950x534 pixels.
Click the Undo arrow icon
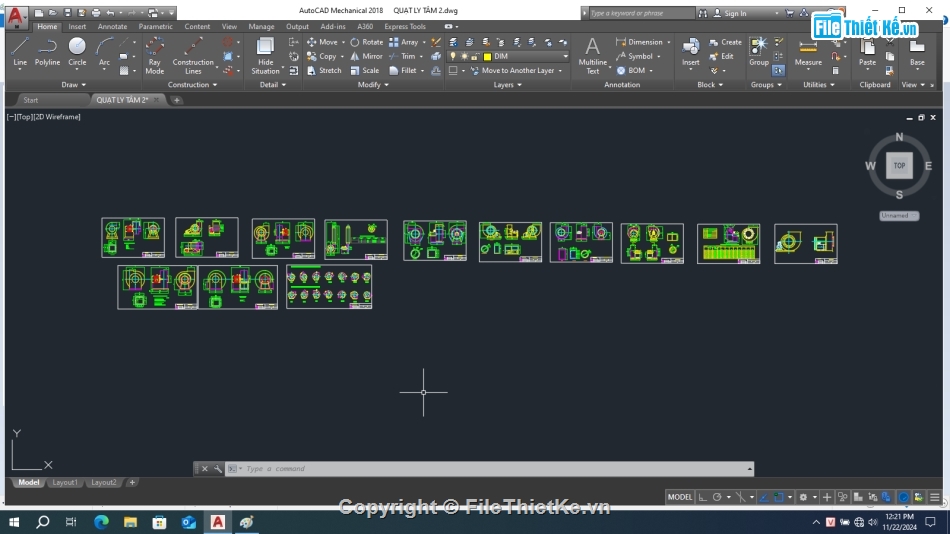coord(110,13)
